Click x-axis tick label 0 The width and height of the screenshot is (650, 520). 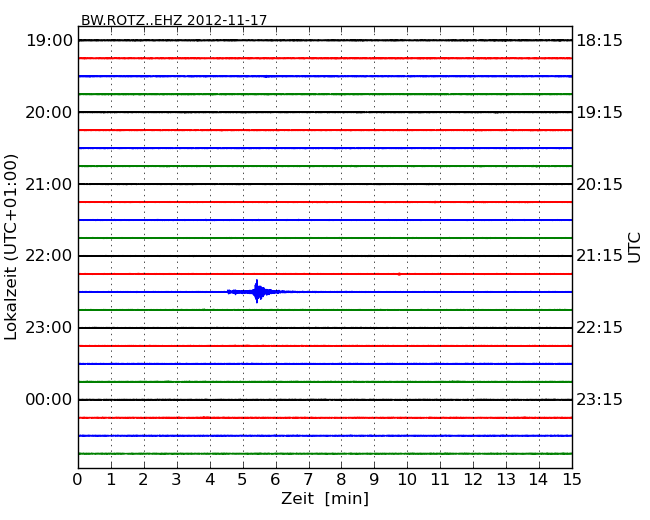pos(78,479)
